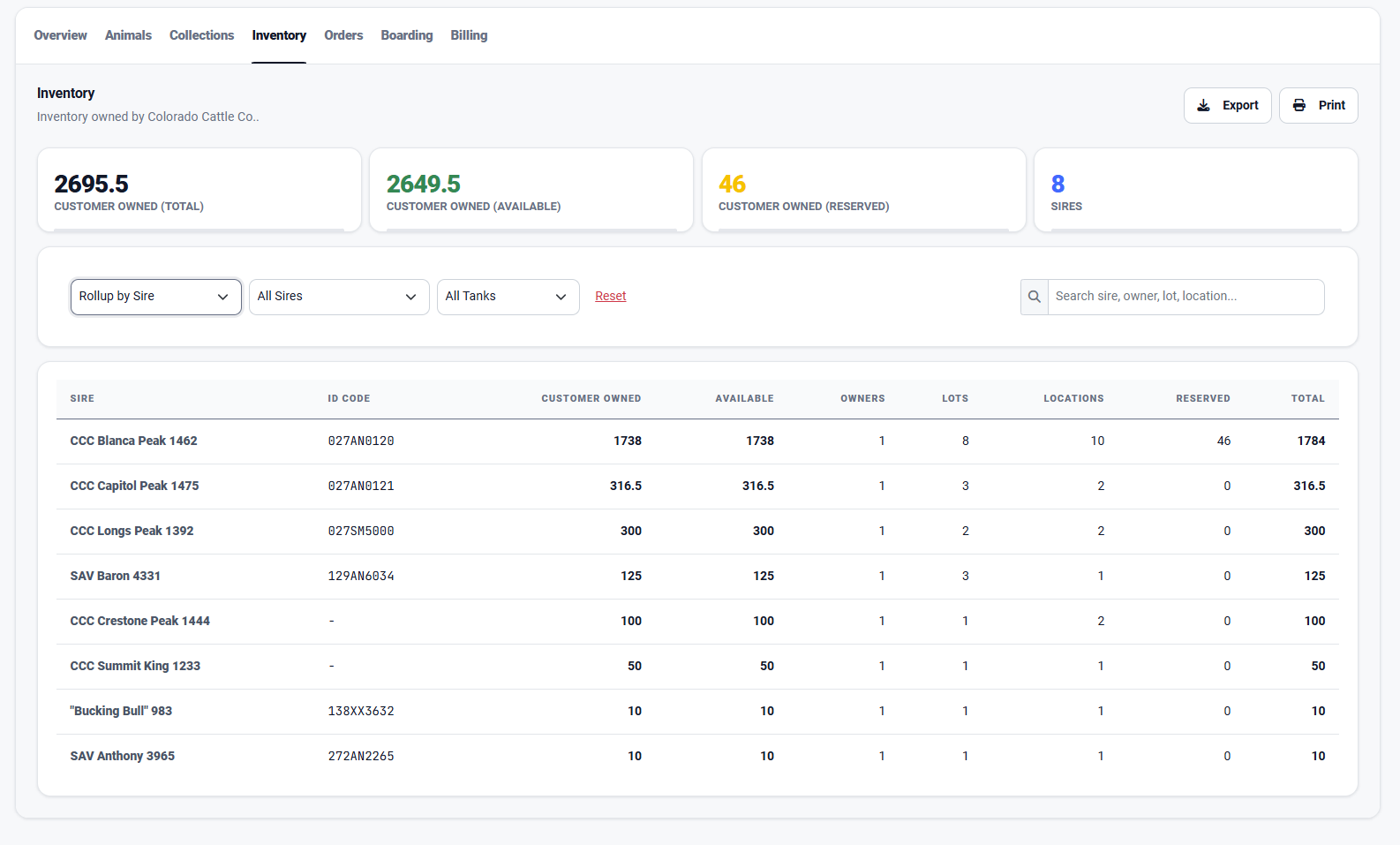The height and width of the screenshot is (845, 1400).
Task: Click the locations value 10 for Blanca Peak
Action: tap(1097, 441)
